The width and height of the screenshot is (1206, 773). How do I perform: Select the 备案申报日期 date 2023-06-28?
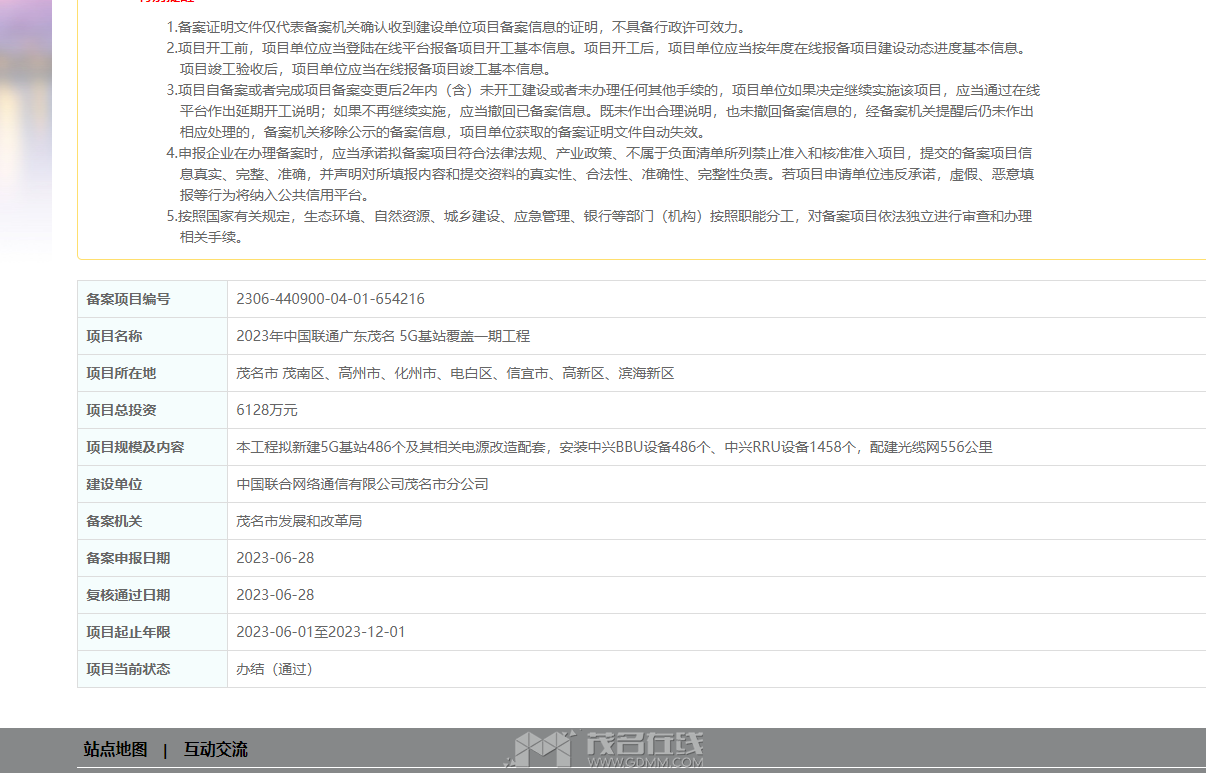[275, 558]
